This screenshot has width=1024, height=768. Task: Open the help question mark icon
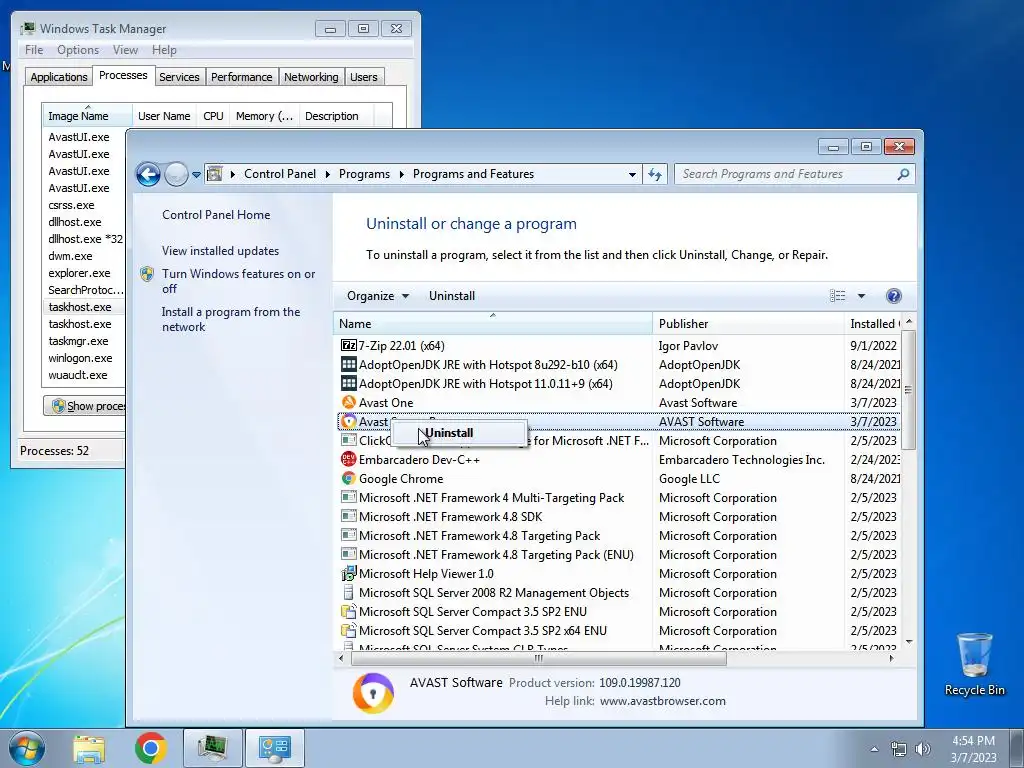(893, 296)
